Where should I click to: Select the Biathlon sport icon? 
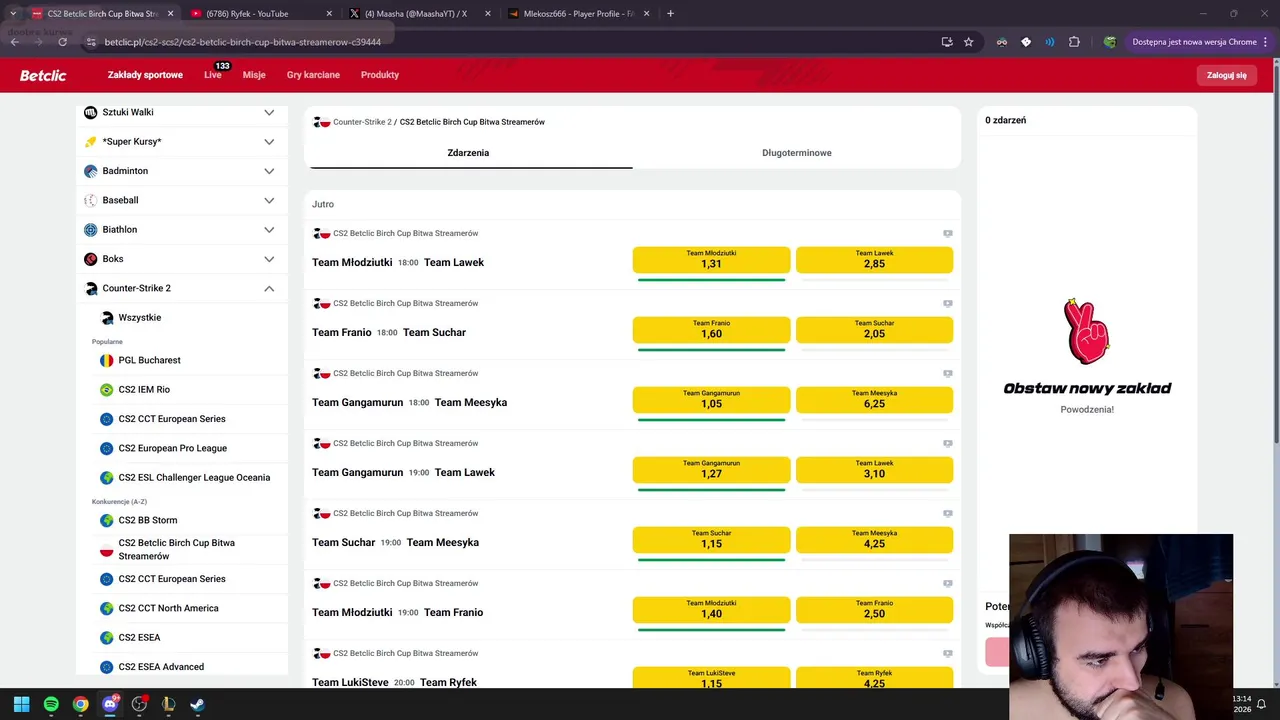click(91, 230)
